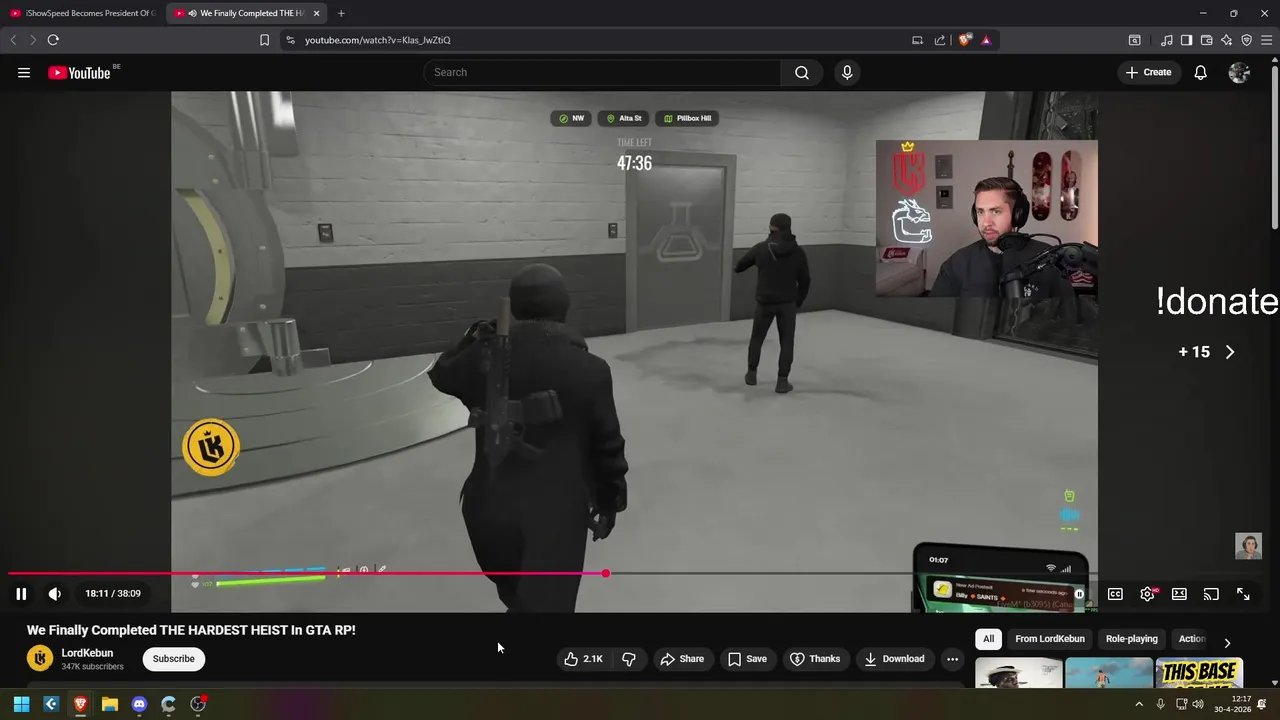
Task: Show hidden system tray icons
Action: [x=1138, y=704]
